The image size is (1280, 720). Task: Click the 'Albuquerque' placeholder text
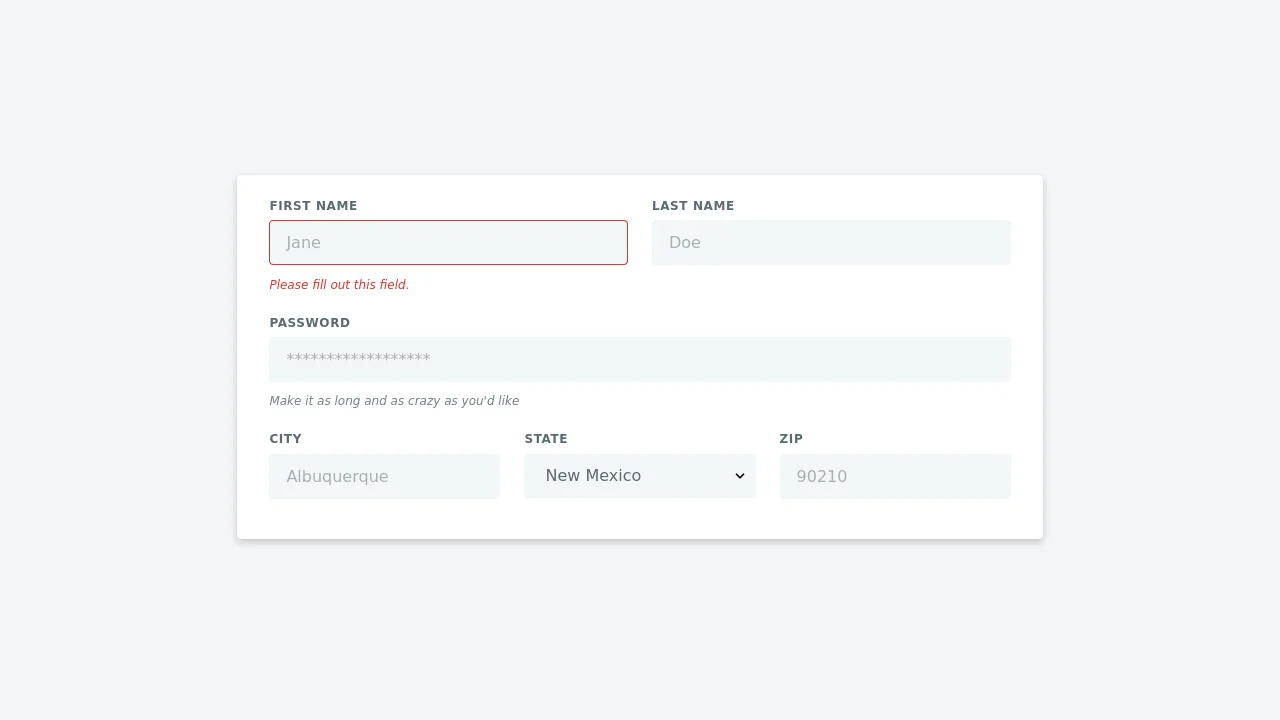tap(337, 477)
